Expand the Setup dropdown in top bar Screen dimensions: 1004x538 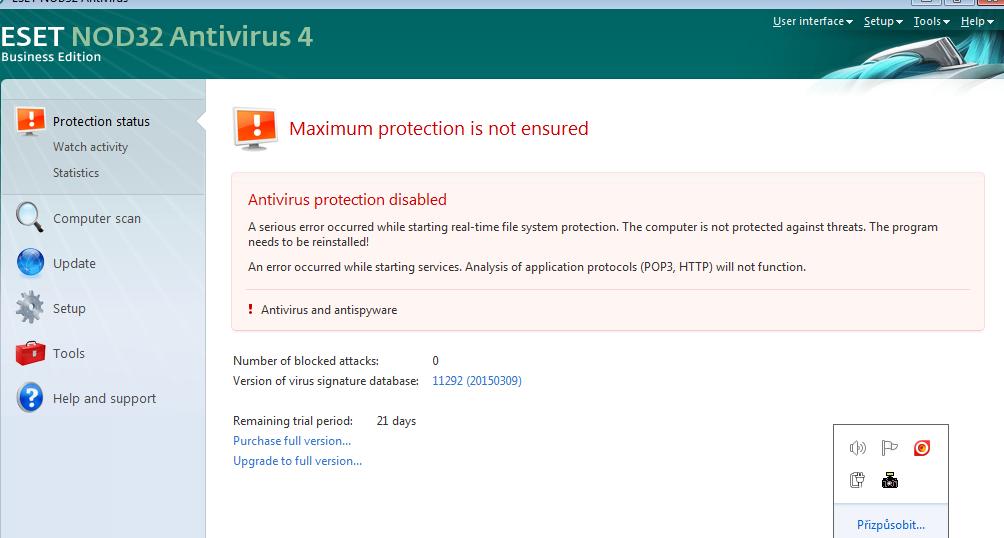pyautogui.click(x=882, y=21)
